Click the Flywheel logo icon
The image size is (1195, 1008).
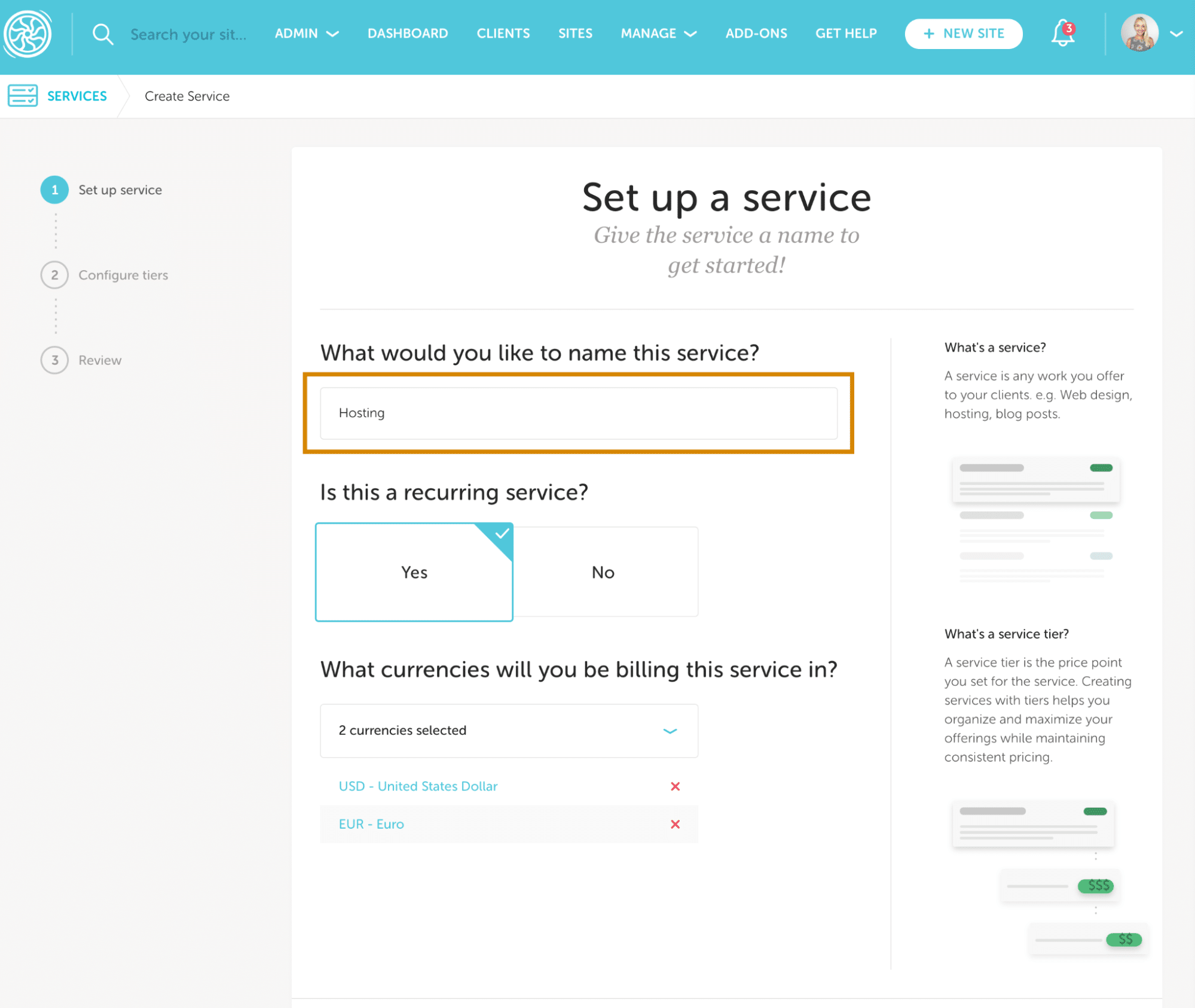(27, 33)
